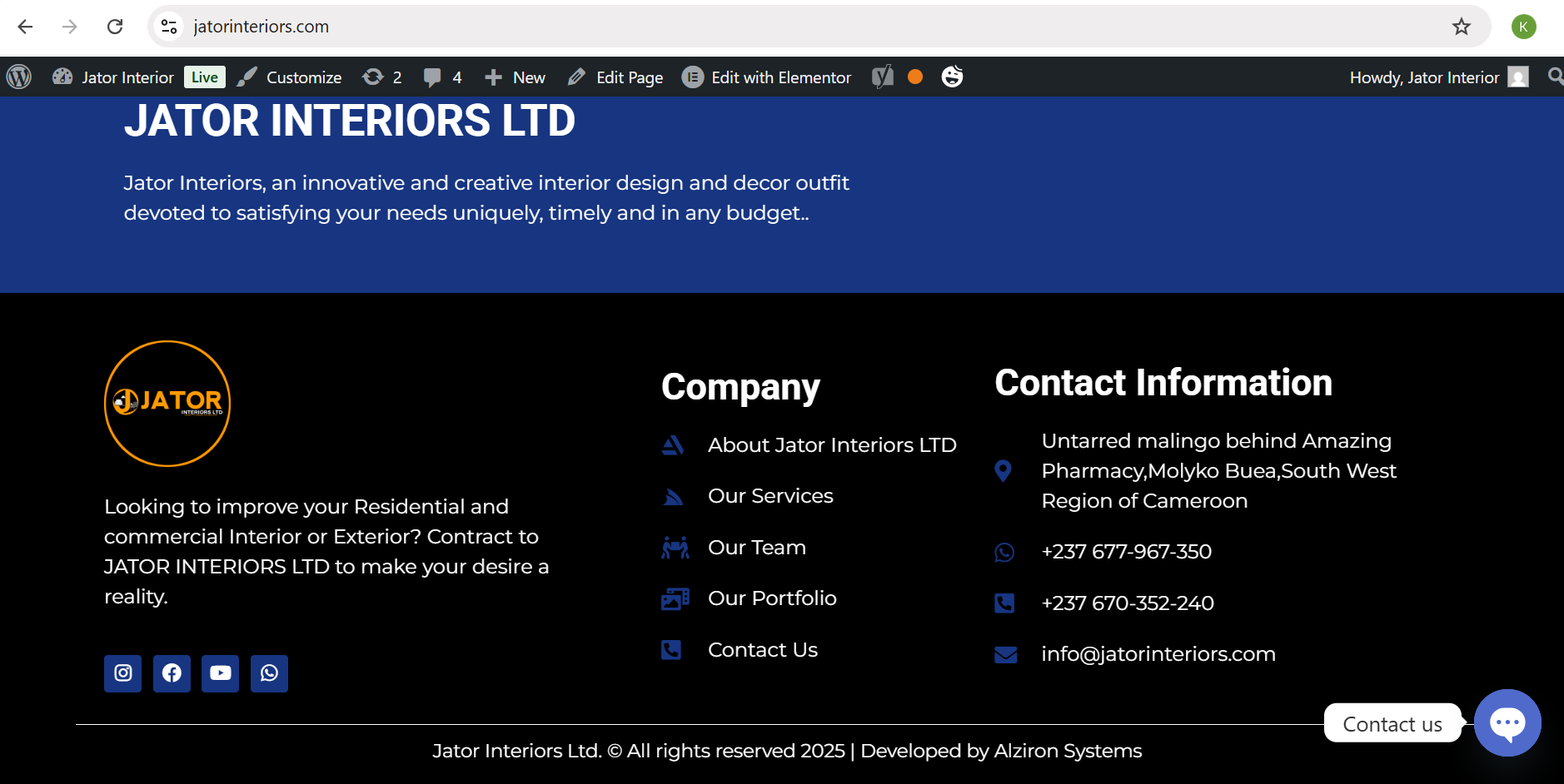1564x784 pixels.
Task: Click the Untarred malingo address text
Action: point(1219,471)
